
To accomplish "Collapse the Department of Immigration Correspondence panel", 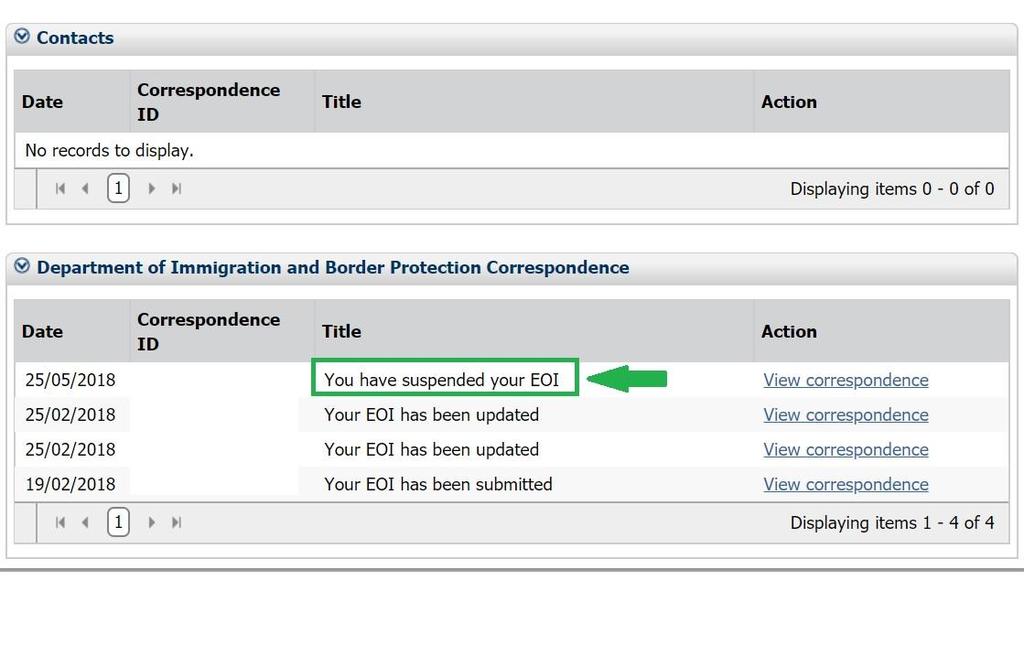I will pos(22,267).
